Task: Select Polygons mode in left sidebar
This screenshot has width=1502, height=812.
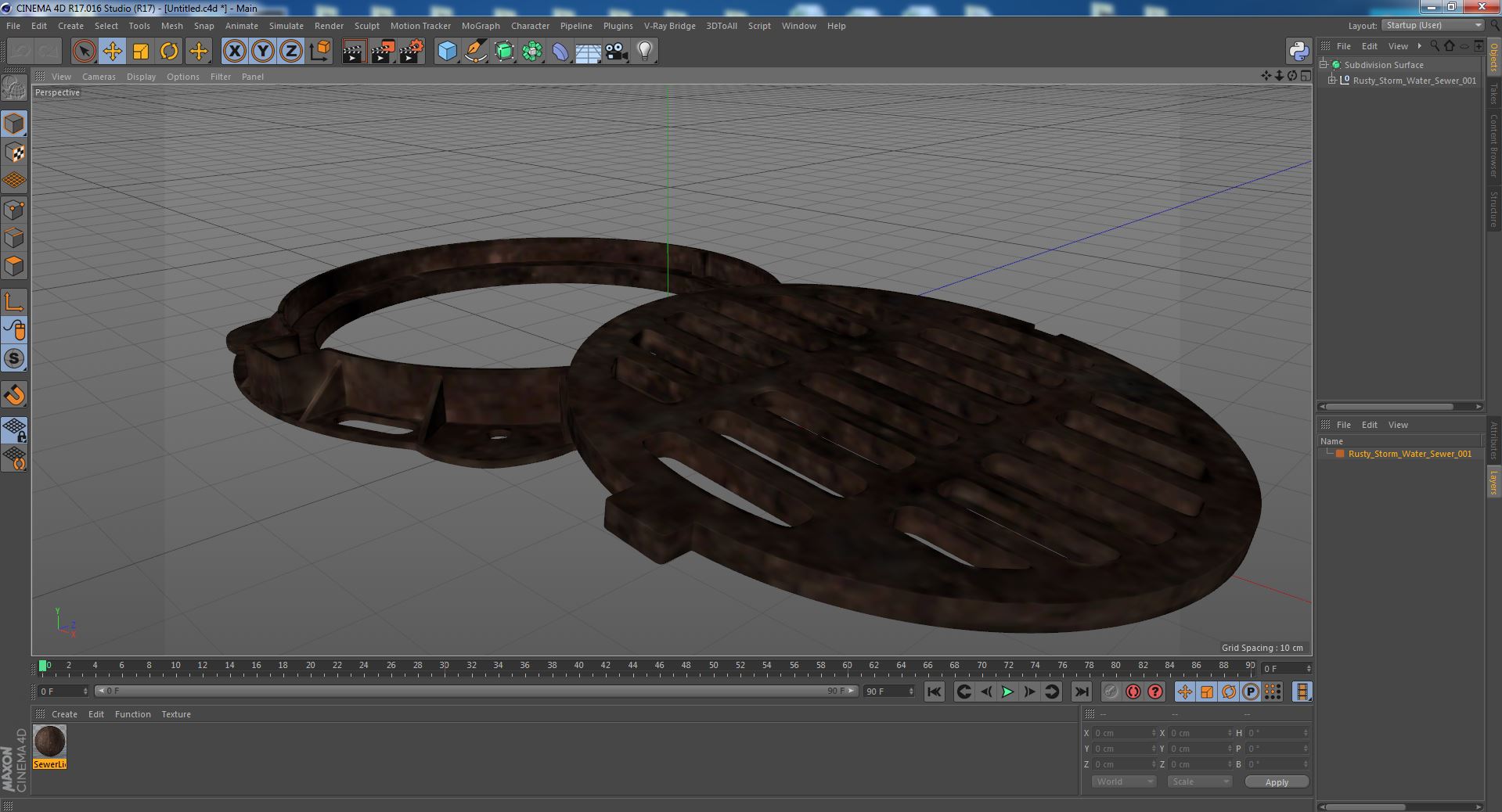Action: [x=14, y=266]
